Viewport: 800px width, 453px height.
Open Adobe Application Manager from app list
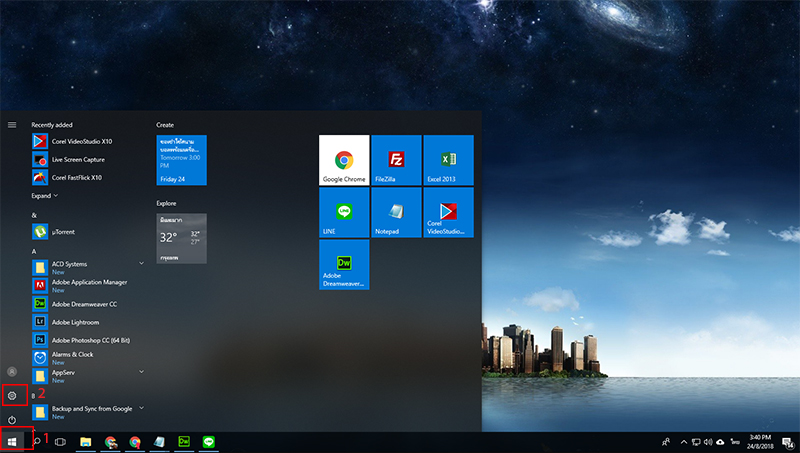click(x=88, y=286)
